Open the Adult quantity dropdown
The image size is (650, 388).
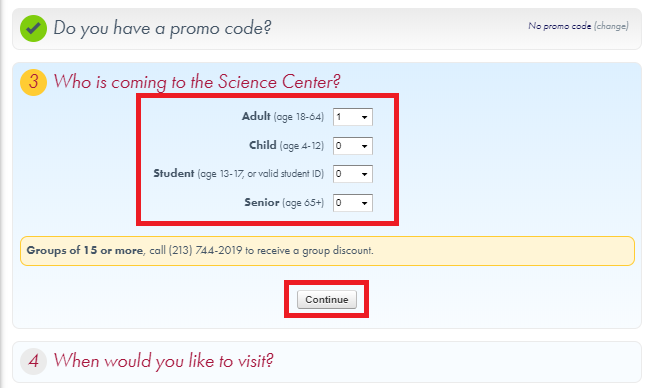[353, 117]
